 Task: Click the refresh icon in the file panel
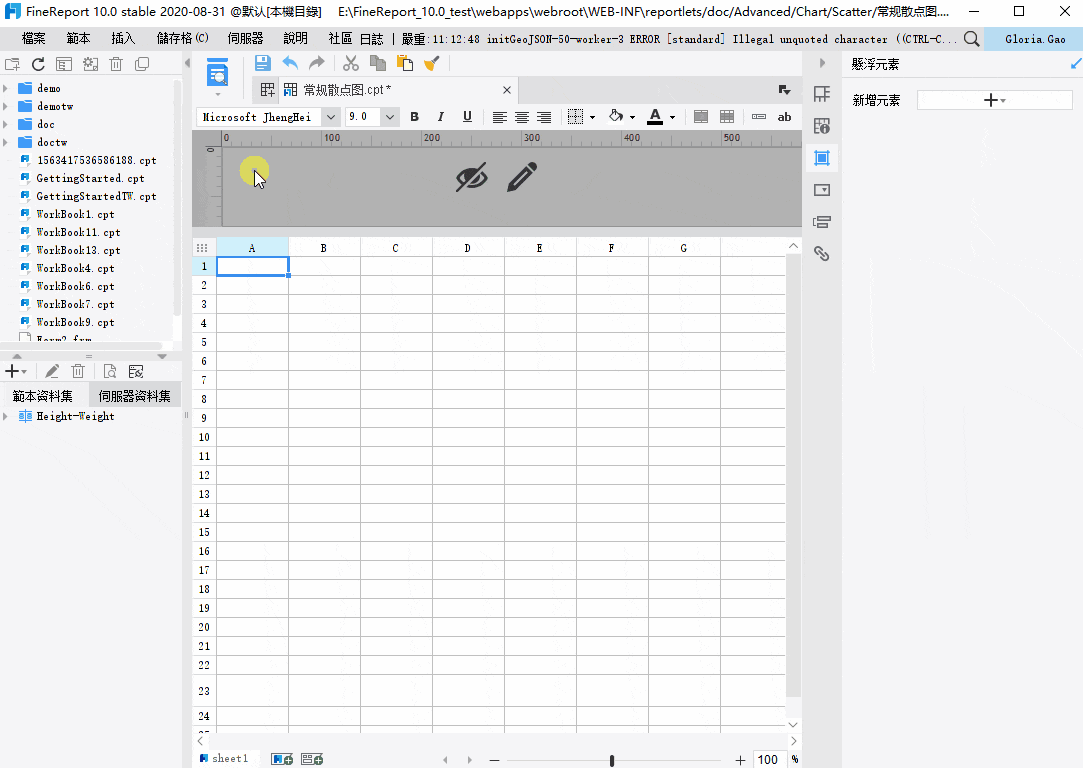pos(38,64)
